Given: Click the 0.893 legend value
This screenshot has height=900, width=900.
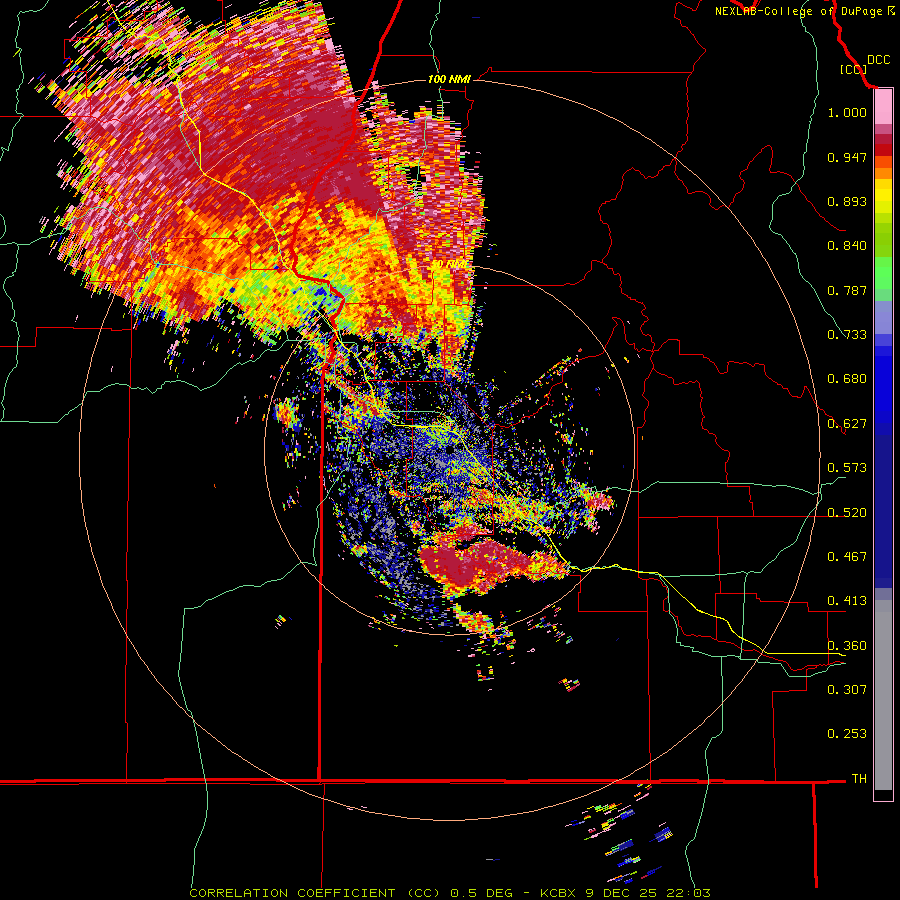Looking at the screenshot, I should coord(847,201).
